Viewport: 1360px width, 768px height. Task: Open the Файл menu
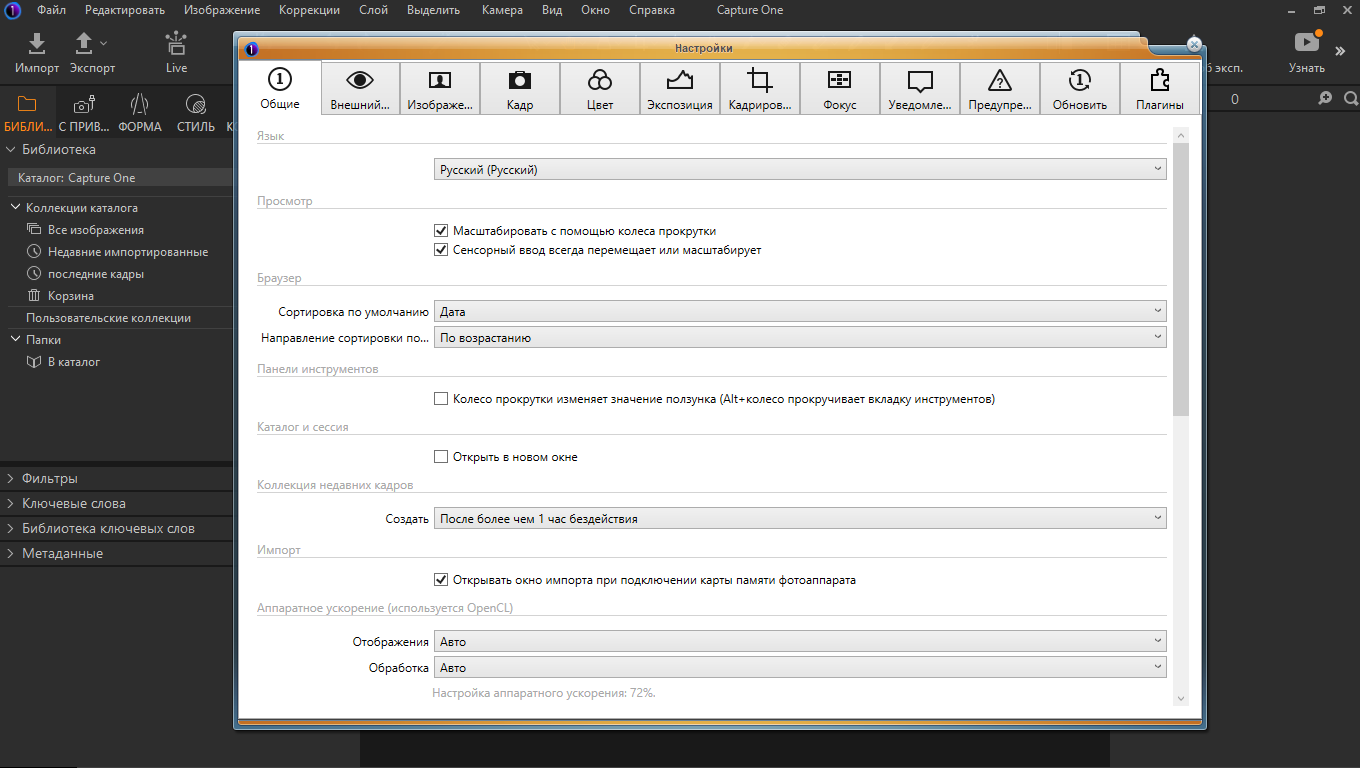point(52,10)
